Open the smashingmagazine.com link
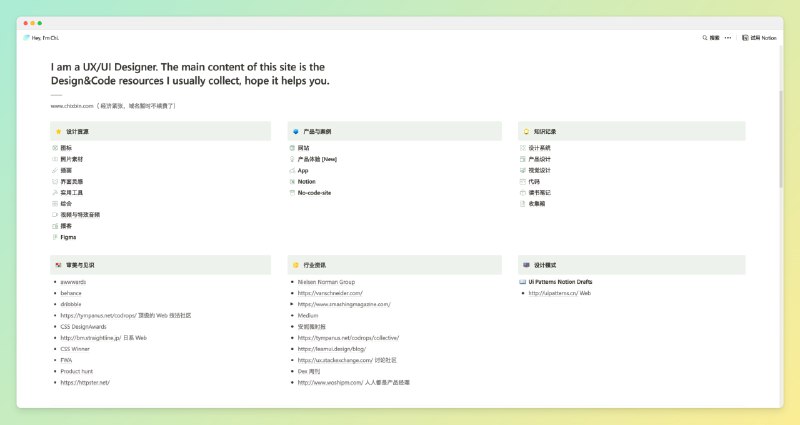Viewport: 800px width, 425px height. (x=344, y=304)
